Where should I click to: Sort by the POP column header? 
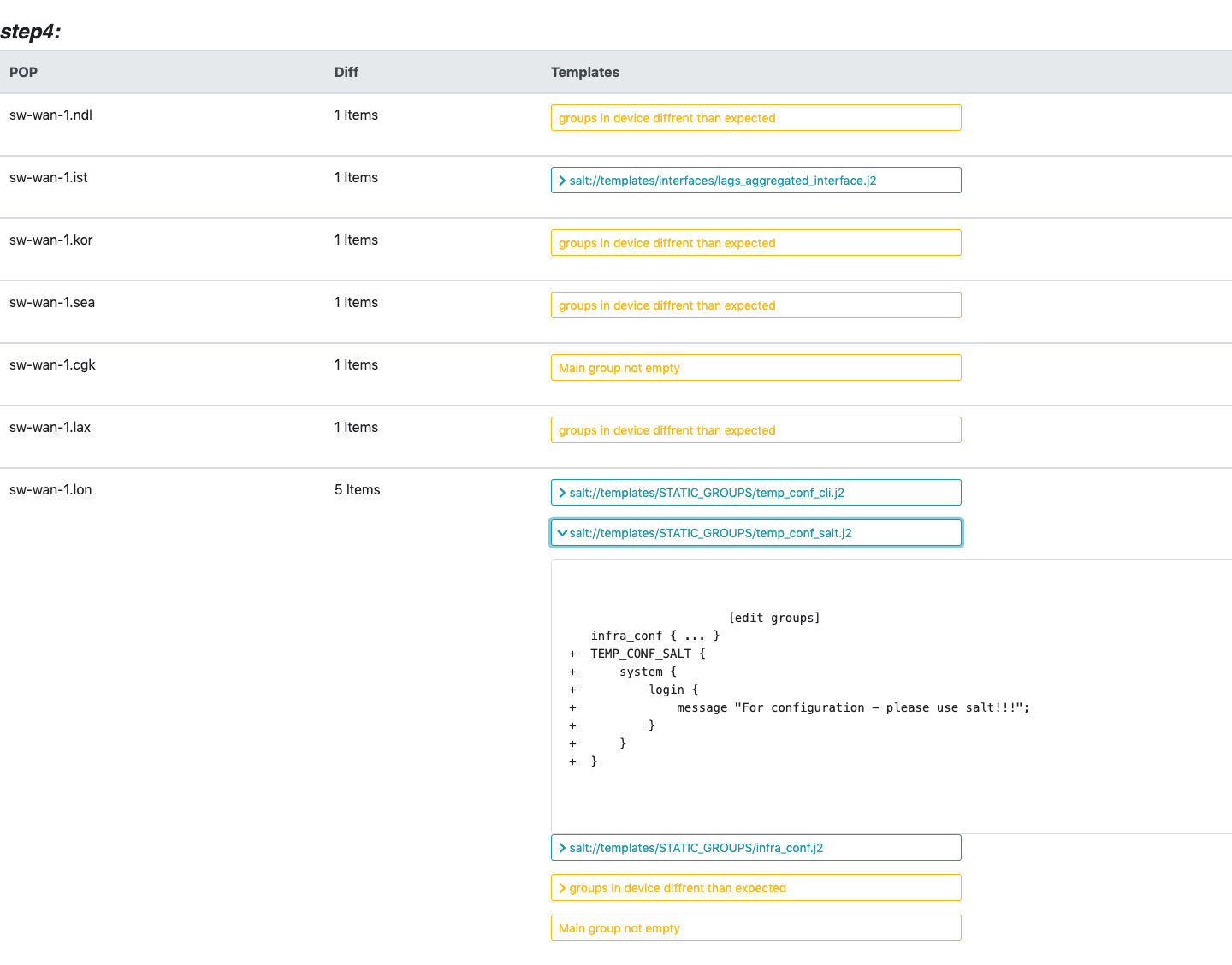click(24, 73)
